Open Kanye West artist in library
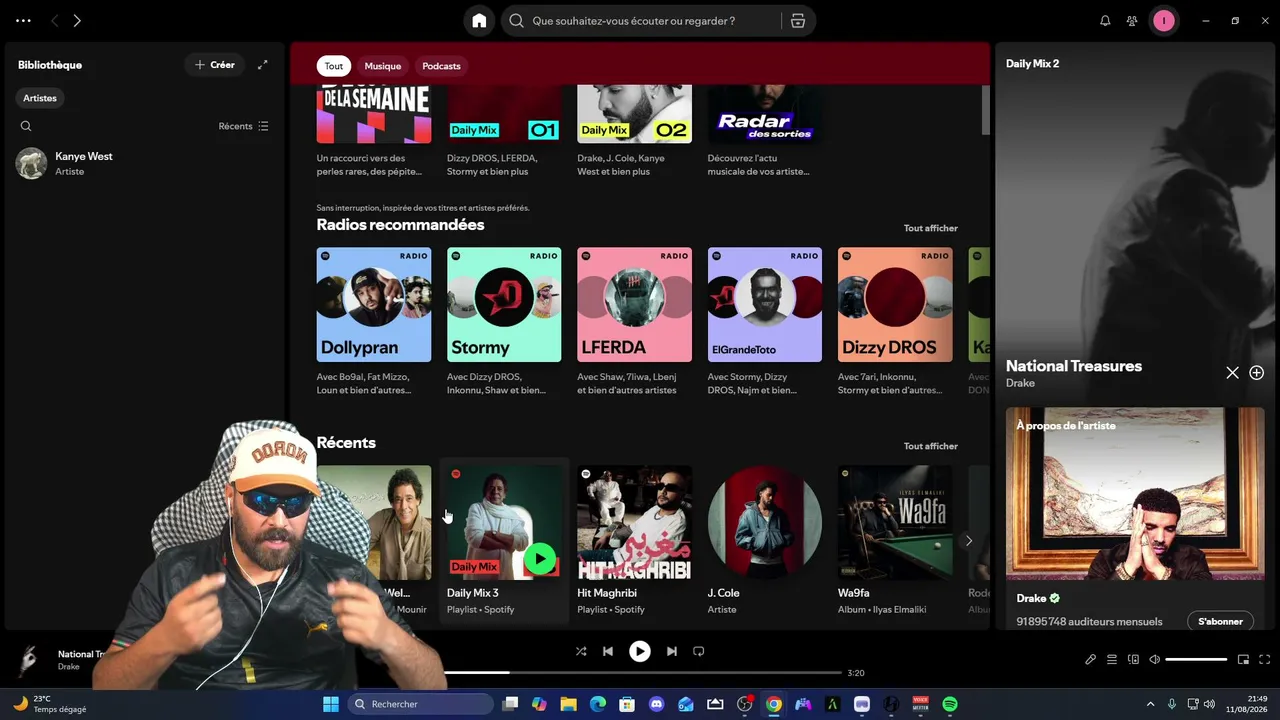Screen dimensions: 1280x720 click(144, 163)
